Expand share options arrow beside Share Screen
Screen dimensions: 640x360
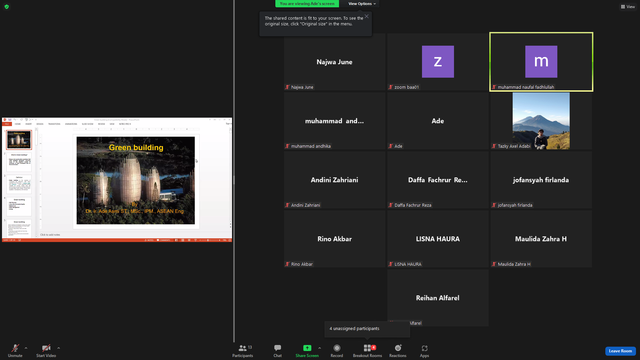320,348
